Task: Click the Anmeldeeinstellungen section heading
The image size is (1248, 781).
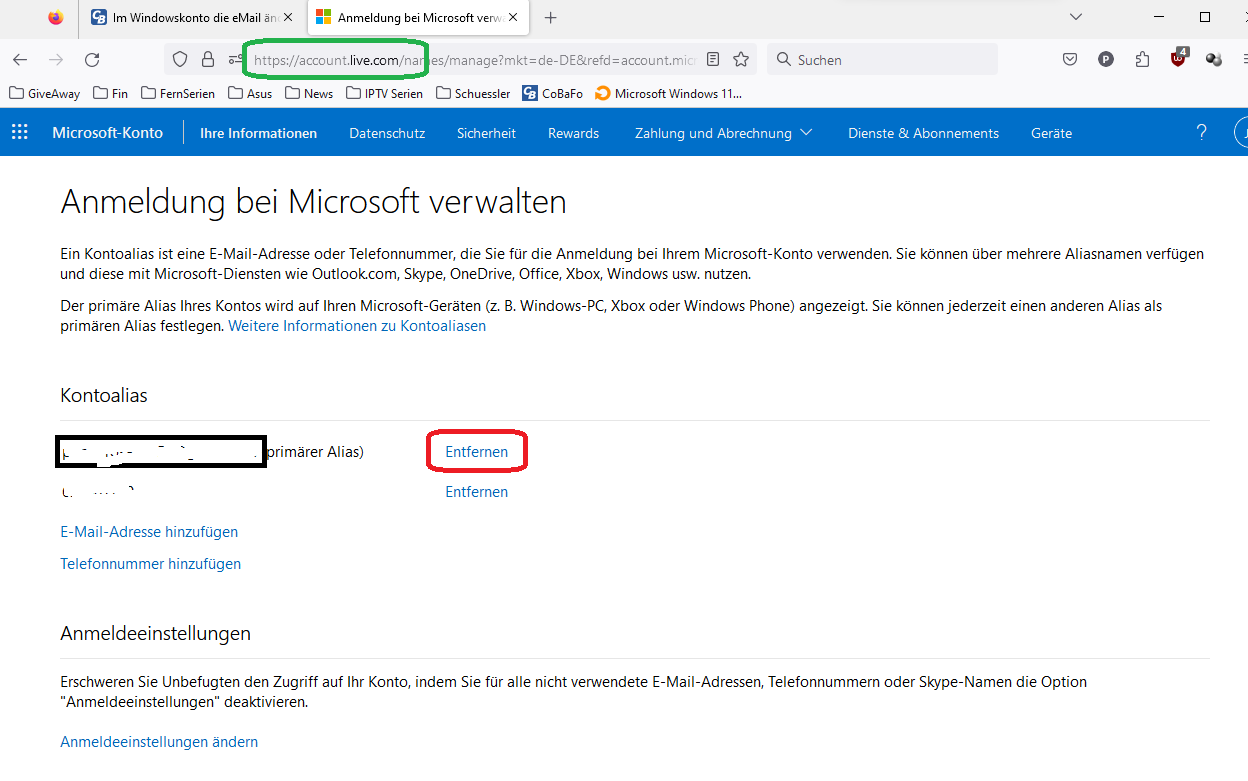Action: [155, 634]
